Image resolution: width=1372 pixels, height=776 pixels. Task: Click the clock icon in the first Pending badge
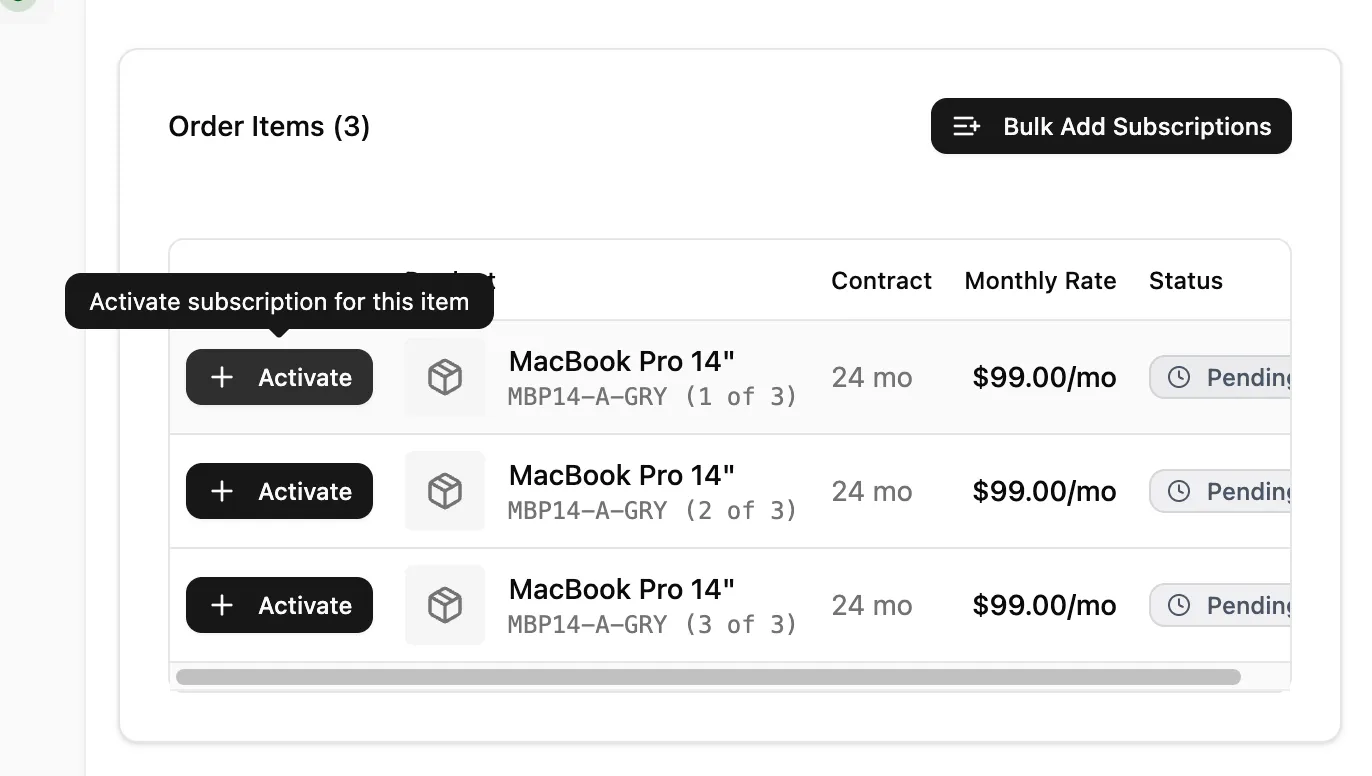coord(1180,377)
